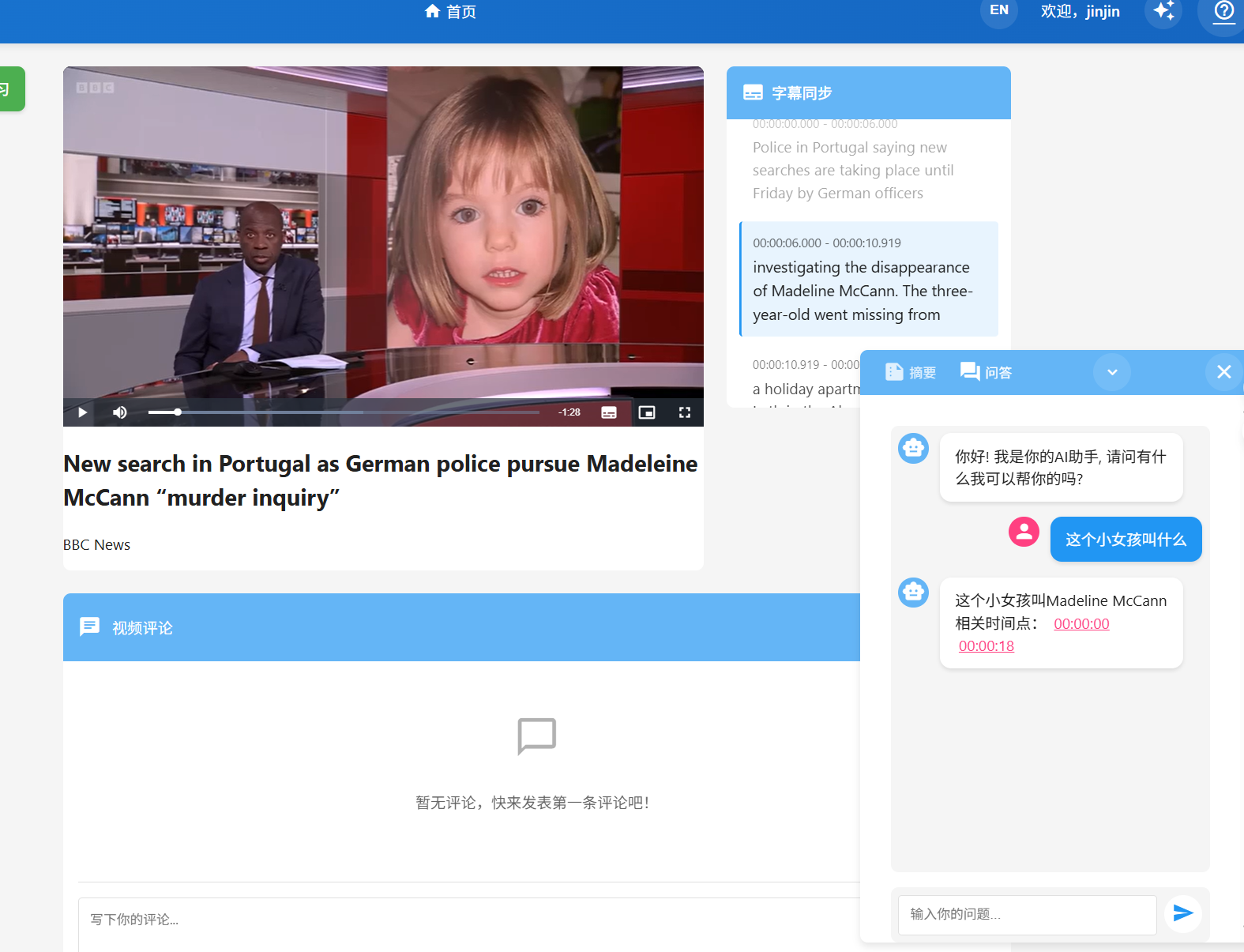
Task: Play the video with the play button
Action: coord(82,412)
